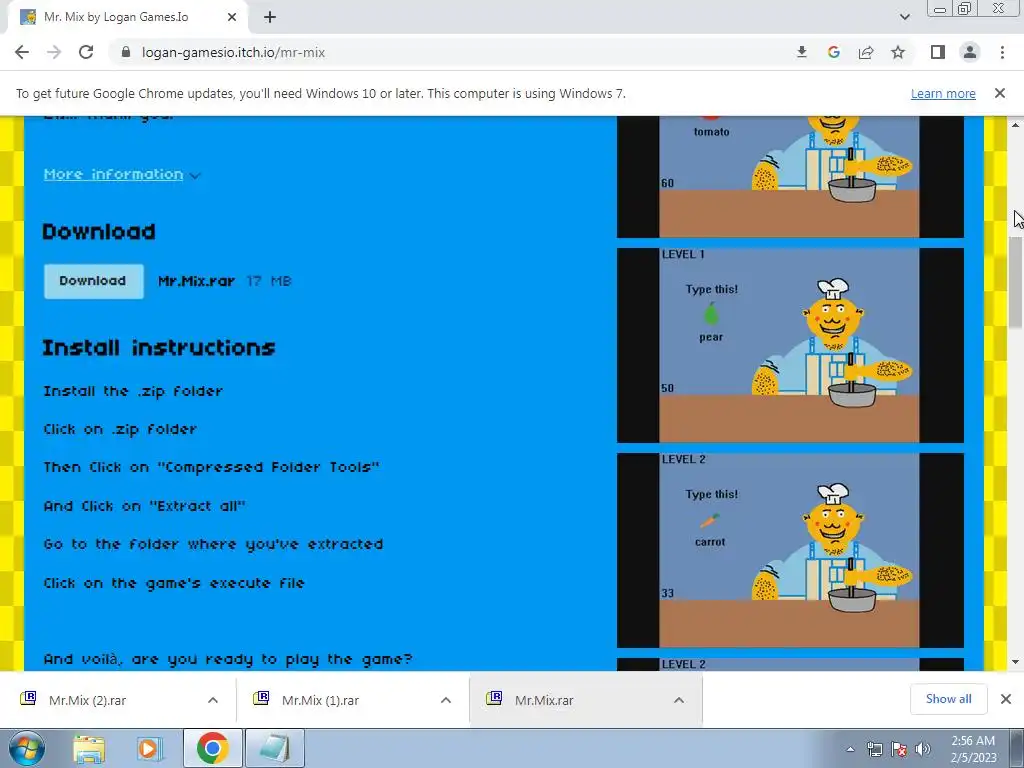
Task: Click 'Click on the game's execute file' text
Action: click(x=174, y=583)
